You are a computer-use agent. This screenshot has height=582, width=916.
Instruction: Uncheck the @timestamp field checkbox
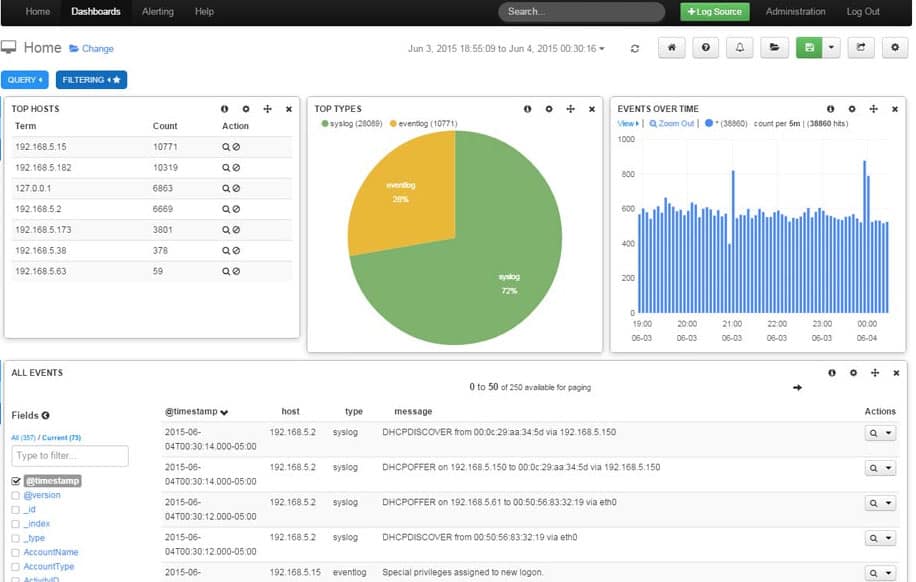pyautogui.click(x=15, y=481)
